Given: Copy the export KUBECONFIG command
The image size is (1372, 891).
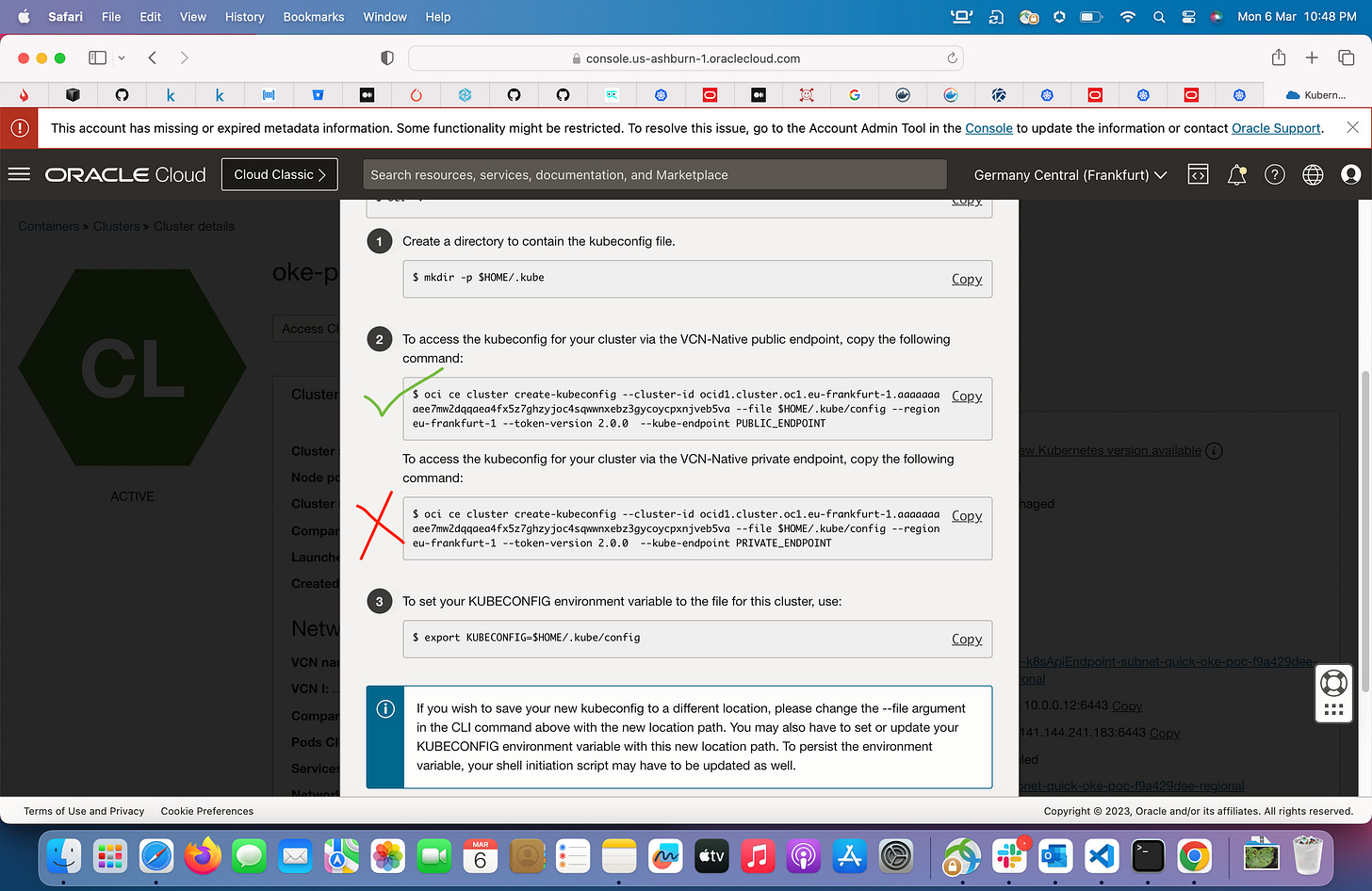Looking at the screenshot, I should 967,640.
